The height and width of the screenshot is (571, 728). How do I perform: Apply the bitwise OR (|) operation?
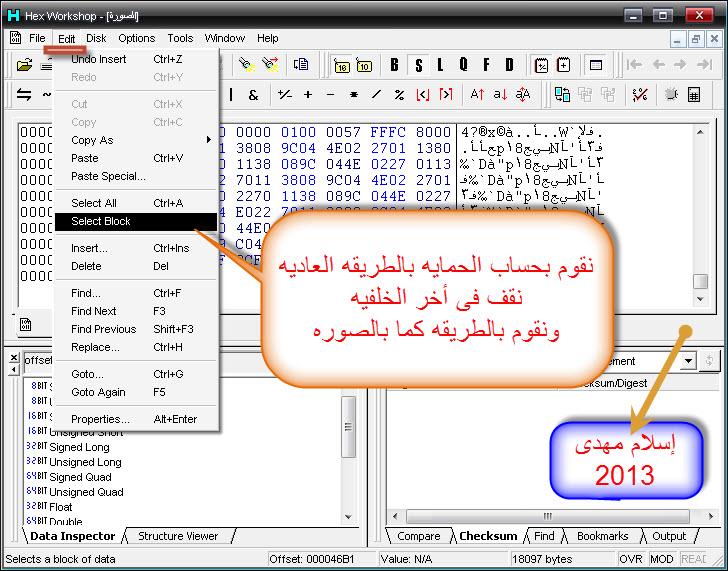pos(231,95)
